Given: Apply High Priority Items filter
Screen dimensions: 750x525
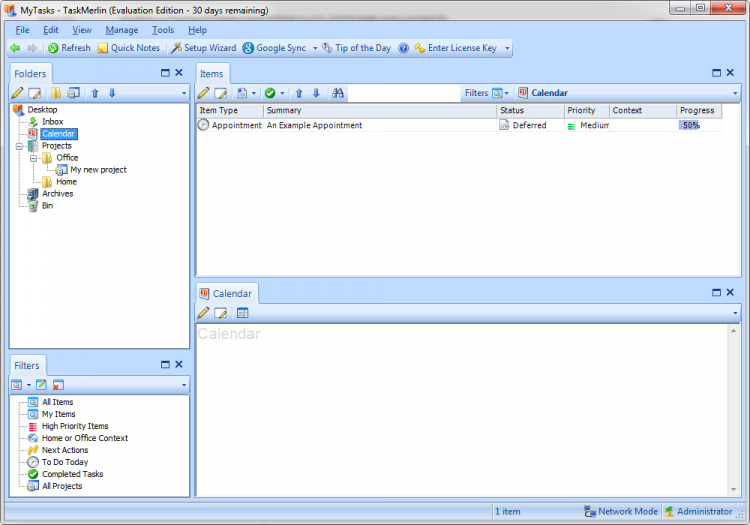Looking at the screenshot, I should click(75, 426).
